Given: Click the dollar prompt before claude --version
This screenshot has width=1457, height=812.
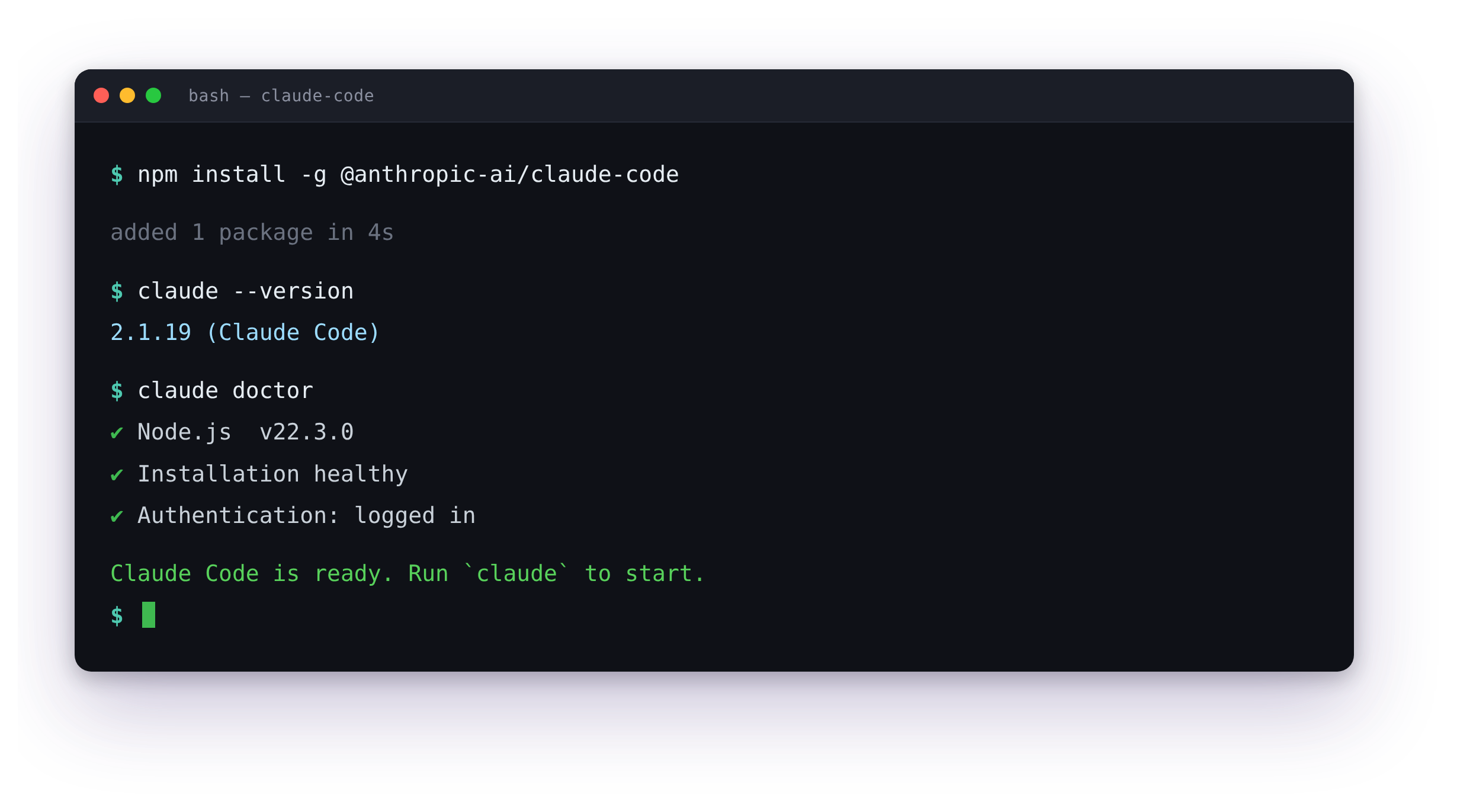Looking at the screenshot, I should [x=117, y=291].
